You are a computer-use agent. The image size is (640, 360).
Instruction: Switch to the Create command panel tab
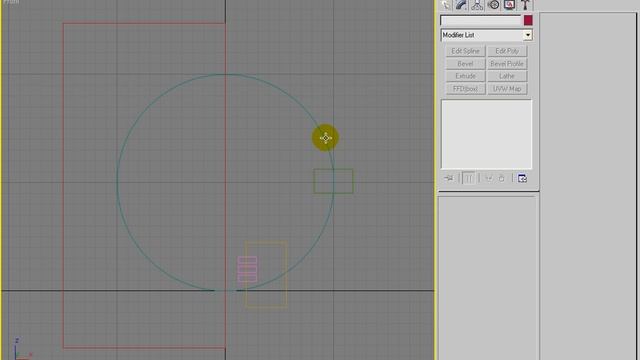[x=446, y=4]
